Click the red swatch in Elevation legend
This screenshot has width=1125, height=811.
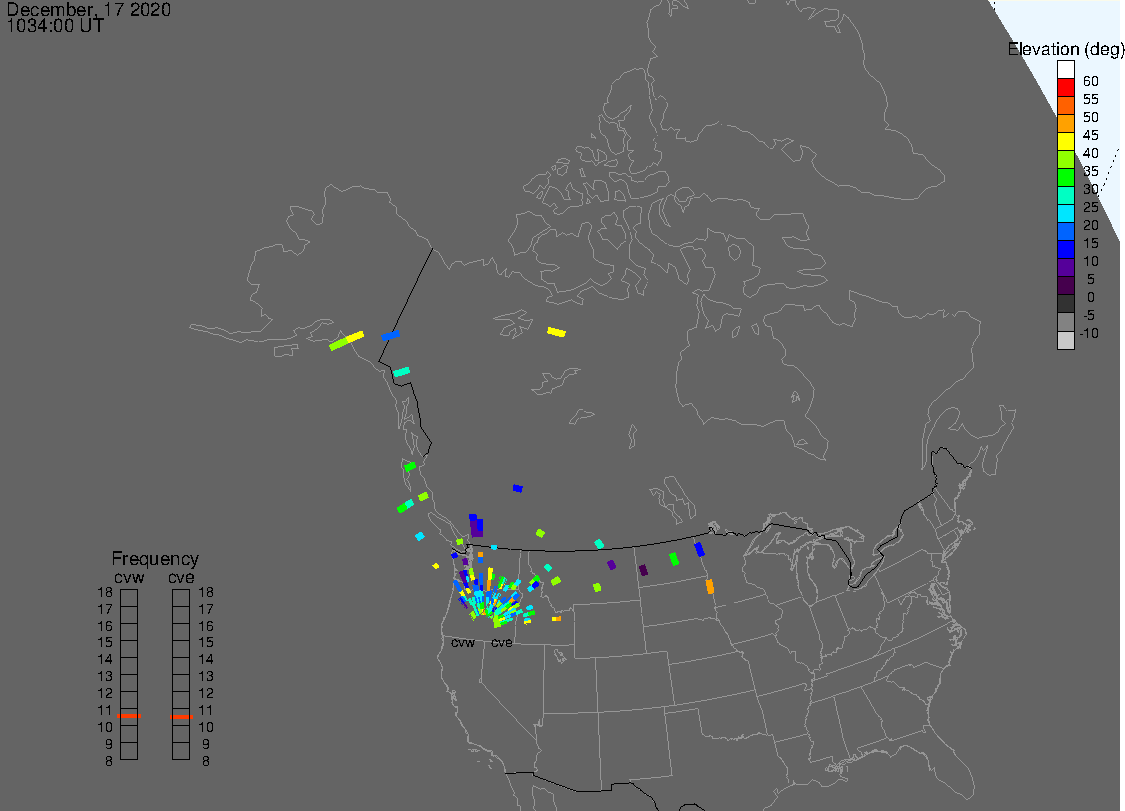pyautogui.click(x=1065, y=88)
